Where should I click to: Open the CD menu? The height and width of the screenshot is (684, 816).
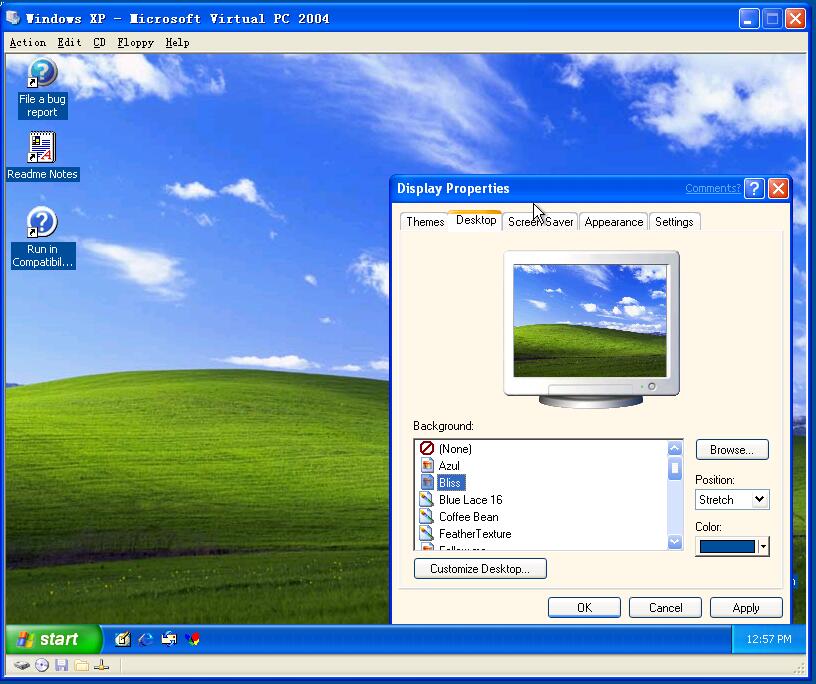(x=99, y=42)
